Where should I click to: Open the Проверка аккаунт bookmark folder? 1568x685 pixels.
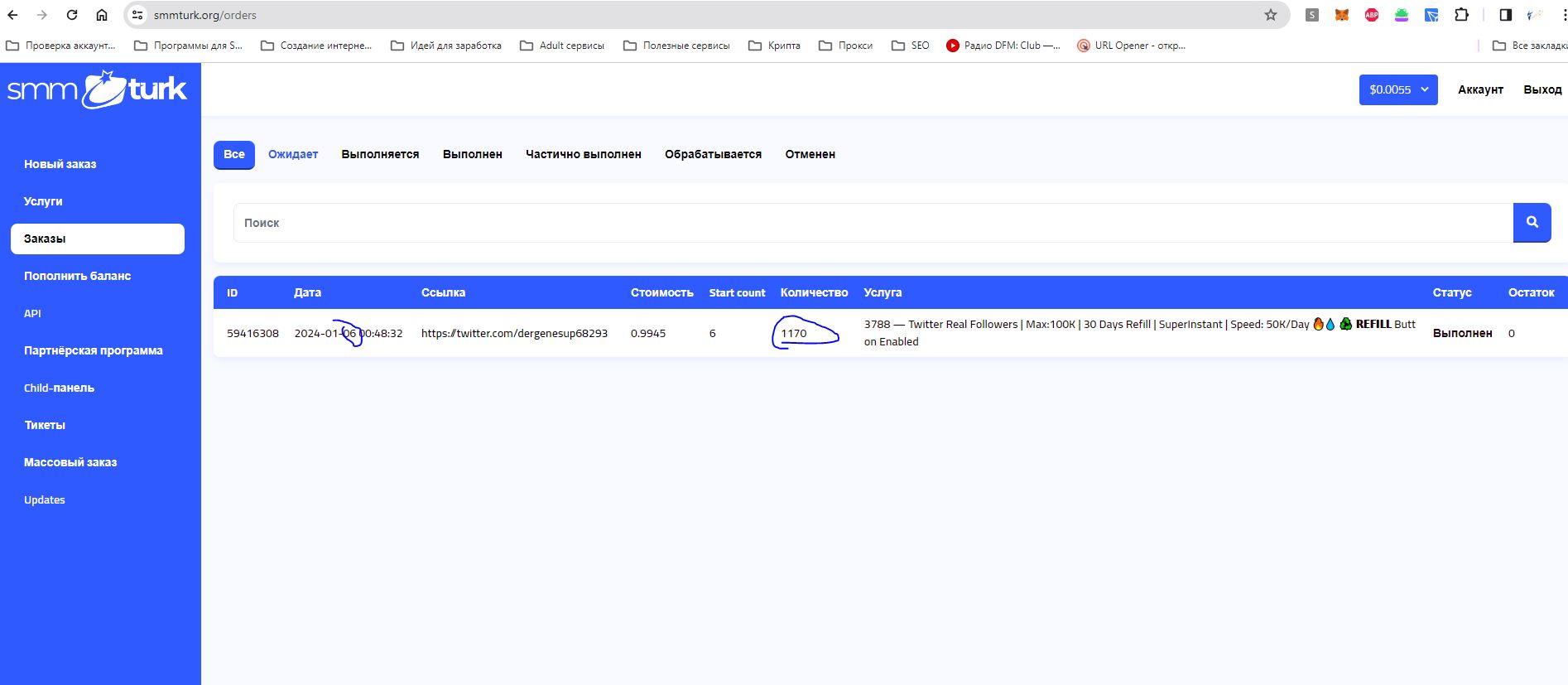tap(61, 46)
